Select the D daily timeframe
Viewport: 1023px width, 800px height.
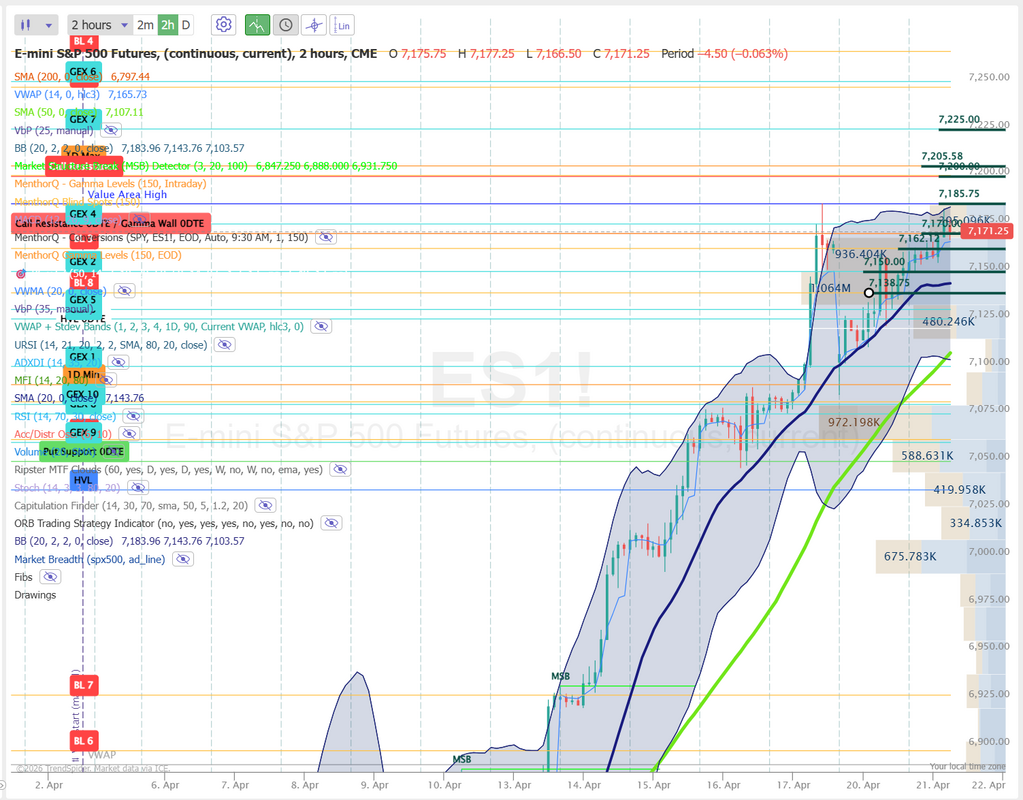pos(186,24)
